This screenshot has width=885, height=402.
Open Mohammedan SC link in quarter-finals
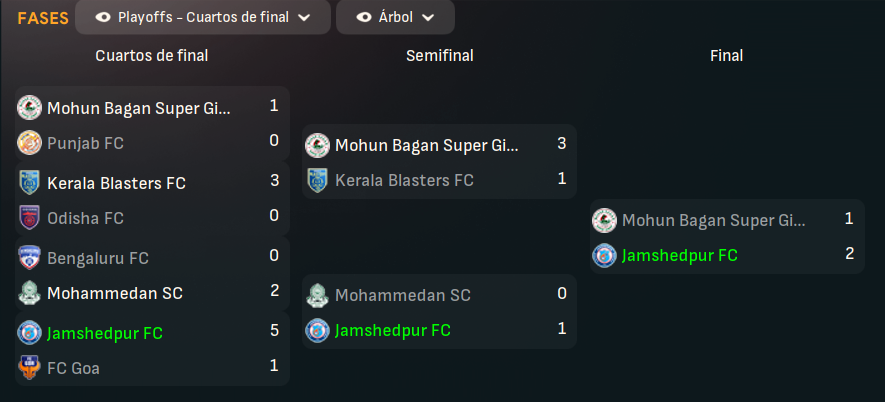[x=115, y=294]
